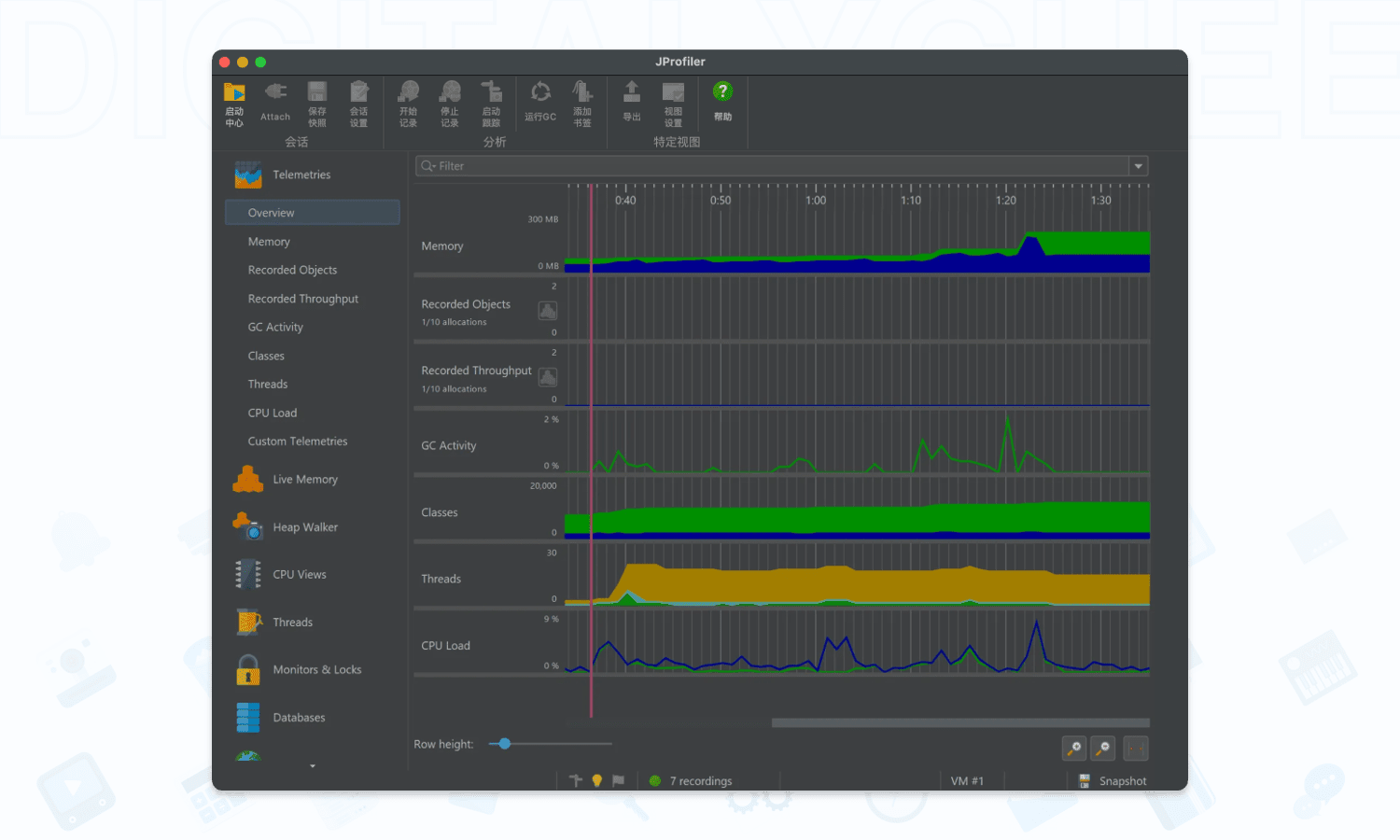
Task: Click the 'Snapshot' status label
Action: point(1123,781)
